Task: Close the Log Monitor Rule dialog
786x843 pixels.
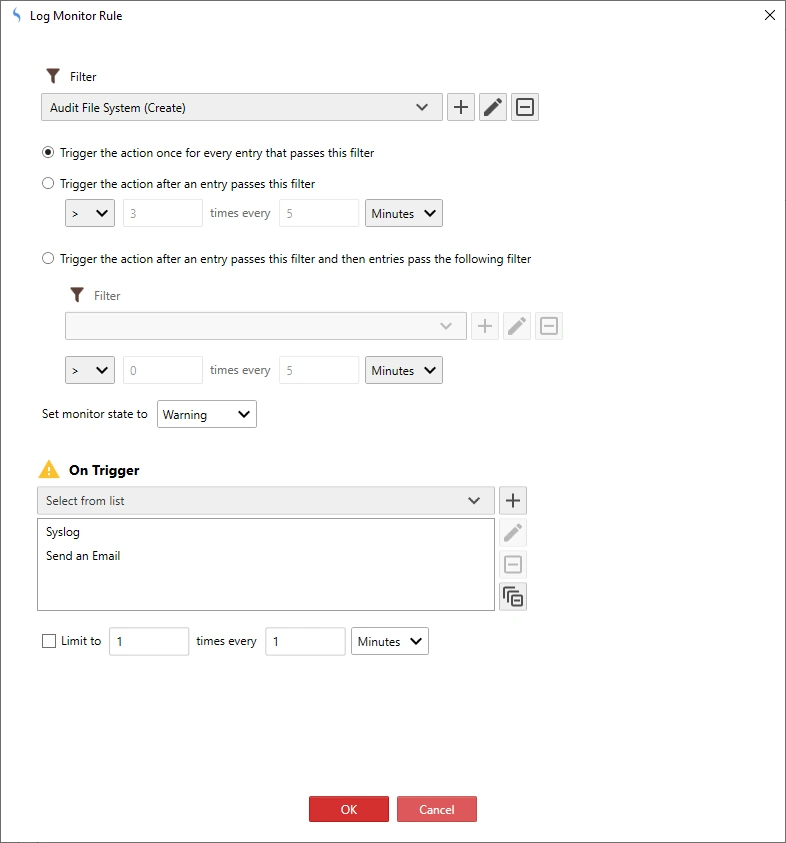Action: coord(768,16)
